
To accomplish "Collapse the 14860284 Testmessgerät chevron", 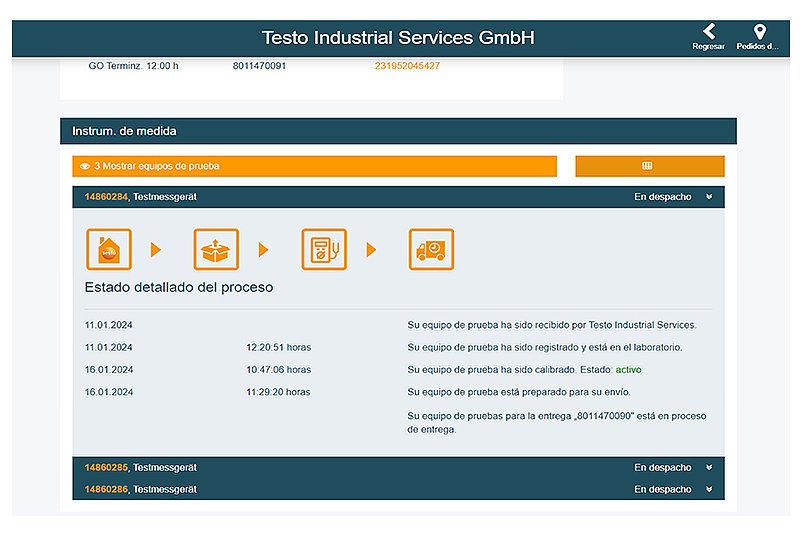I will [x=709, y=197].
